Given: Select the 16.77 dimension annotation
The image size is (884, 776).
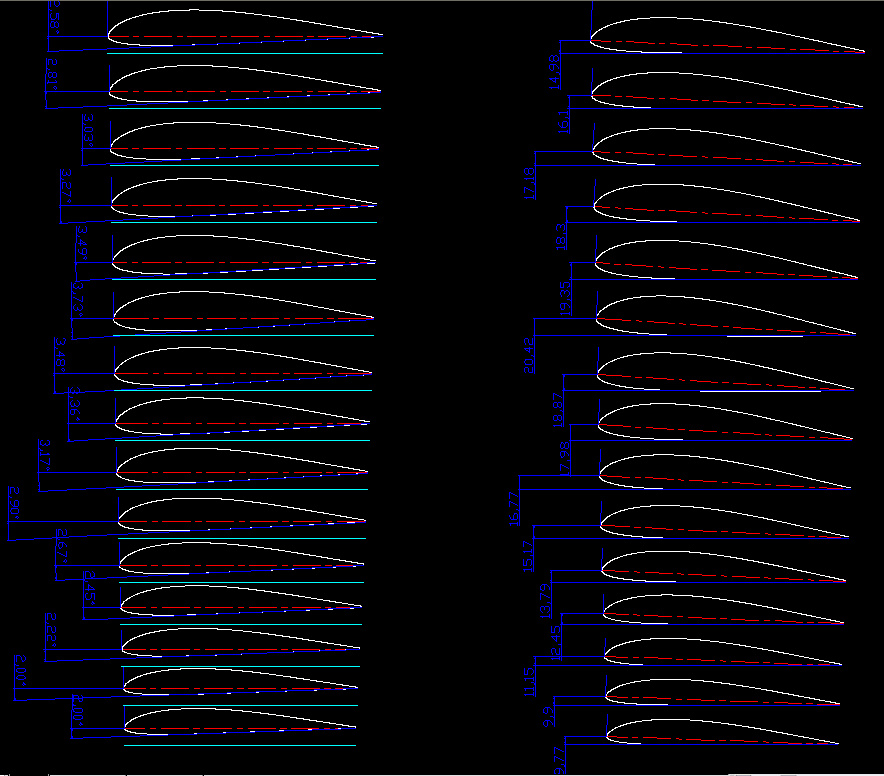Looking at the screenshot, I should 514,508.
